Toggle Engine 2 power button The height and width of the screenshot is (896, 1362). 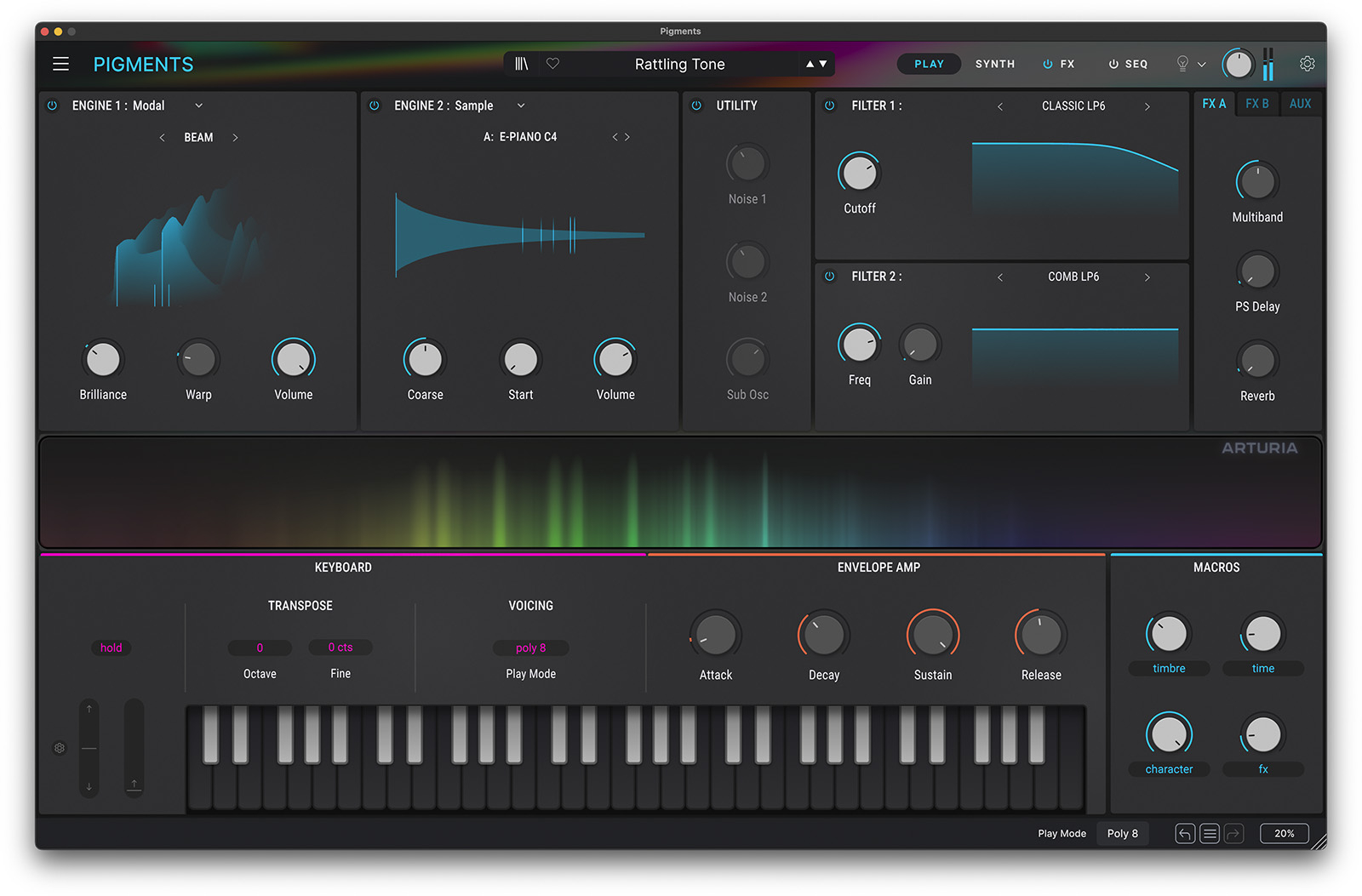coord(374,106)
